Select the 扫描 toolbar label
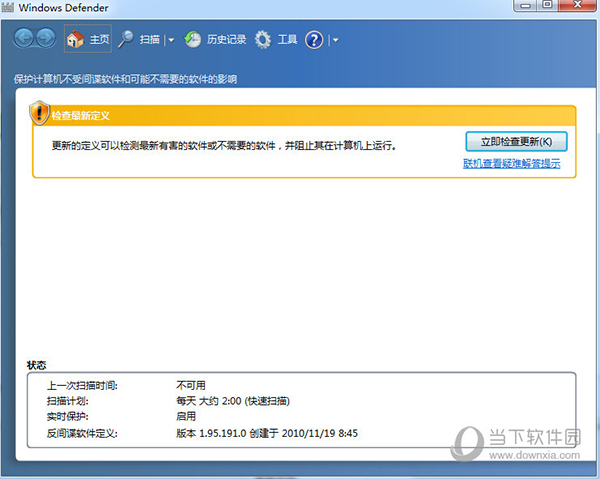Image resolution: width=600 pixels, height=479 pixels. pos(150,39)
